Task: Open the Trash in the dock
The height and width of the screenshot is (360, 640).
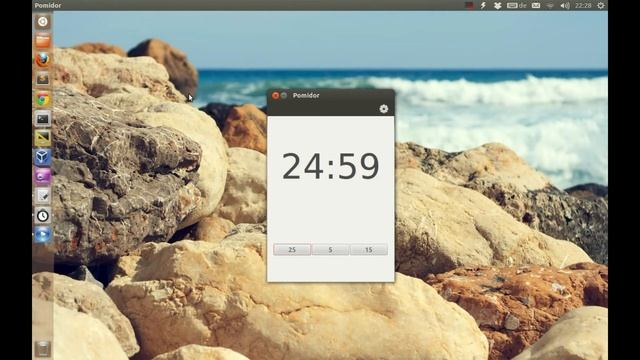Action: click(42, 349)
